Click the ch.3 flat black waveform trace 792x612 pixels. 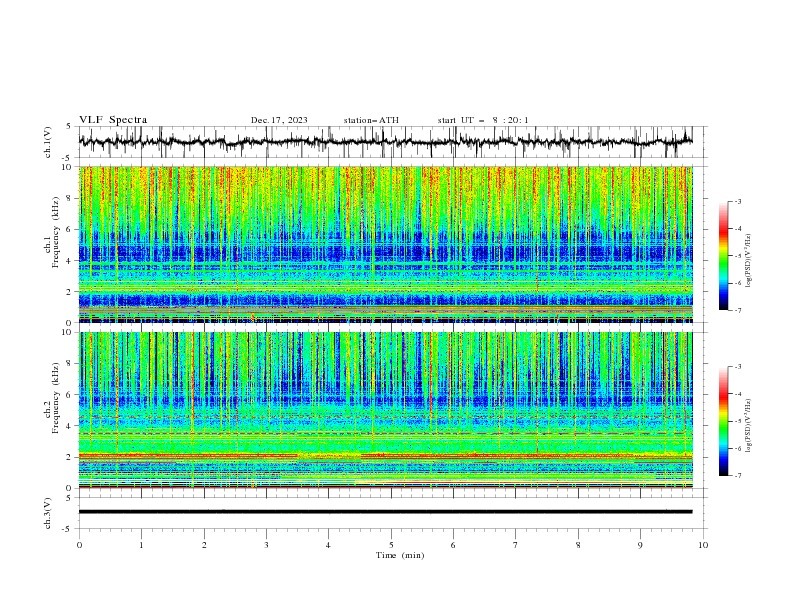[x=385, y=512]
